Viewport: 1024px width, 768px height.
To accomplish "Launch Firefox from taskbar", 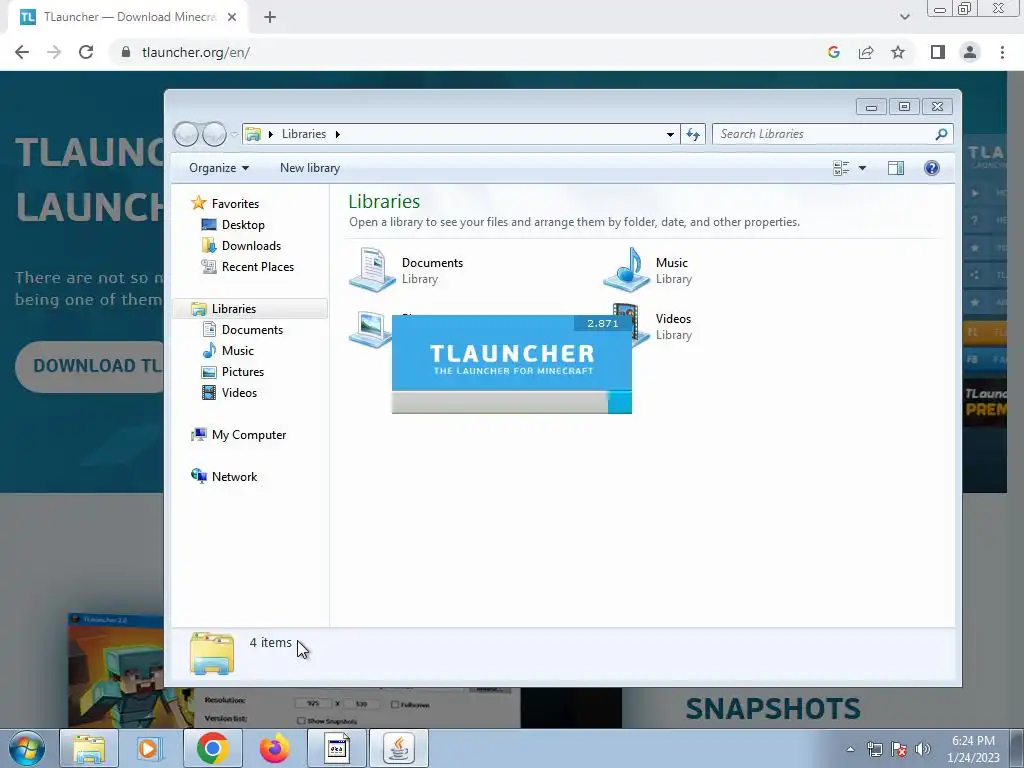I will pos(275,748).
